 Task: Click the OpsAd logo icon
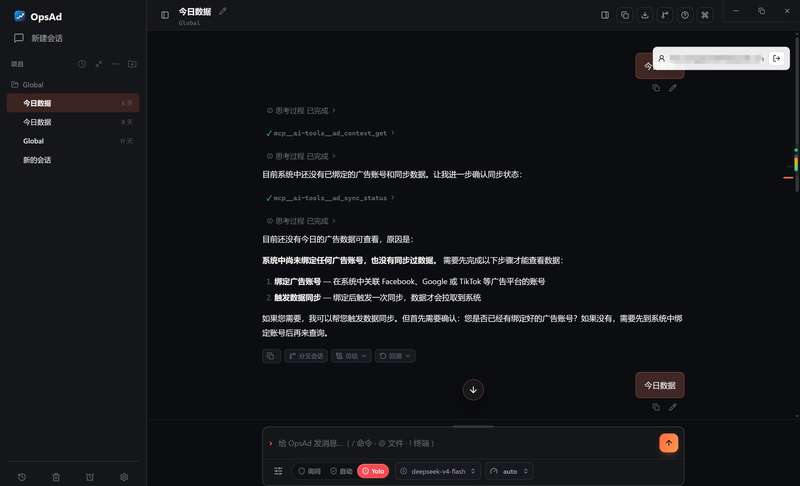pyautogui.click(x=19, y=16)
